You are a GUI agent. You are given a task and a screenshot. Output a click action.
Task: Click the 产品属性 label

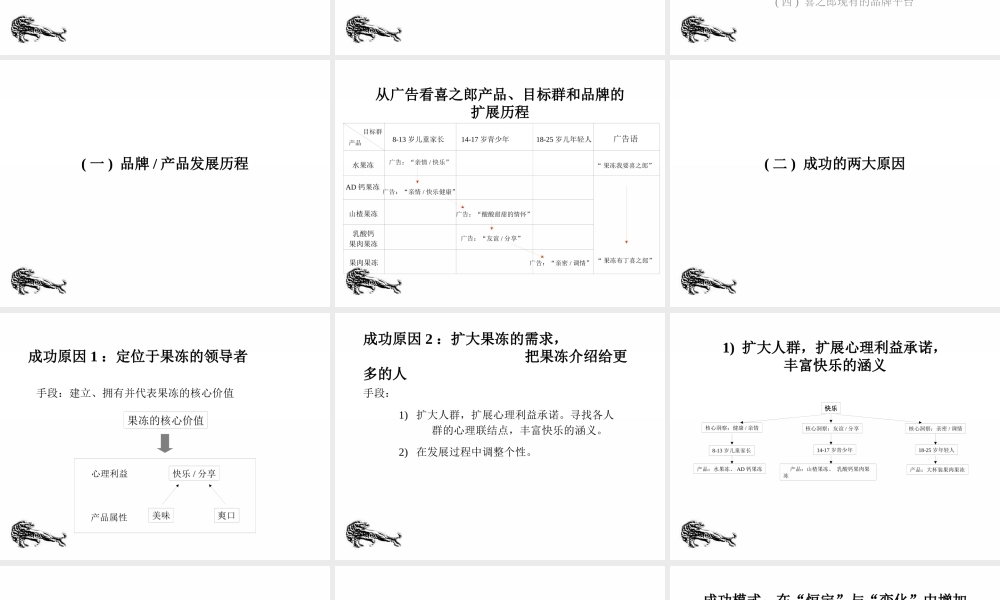(x=109, y=517)
